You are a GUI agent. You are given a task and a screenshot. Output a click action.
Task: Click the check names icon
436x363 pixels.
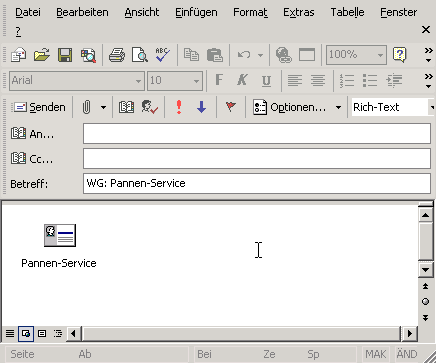(x=150, y=107)
